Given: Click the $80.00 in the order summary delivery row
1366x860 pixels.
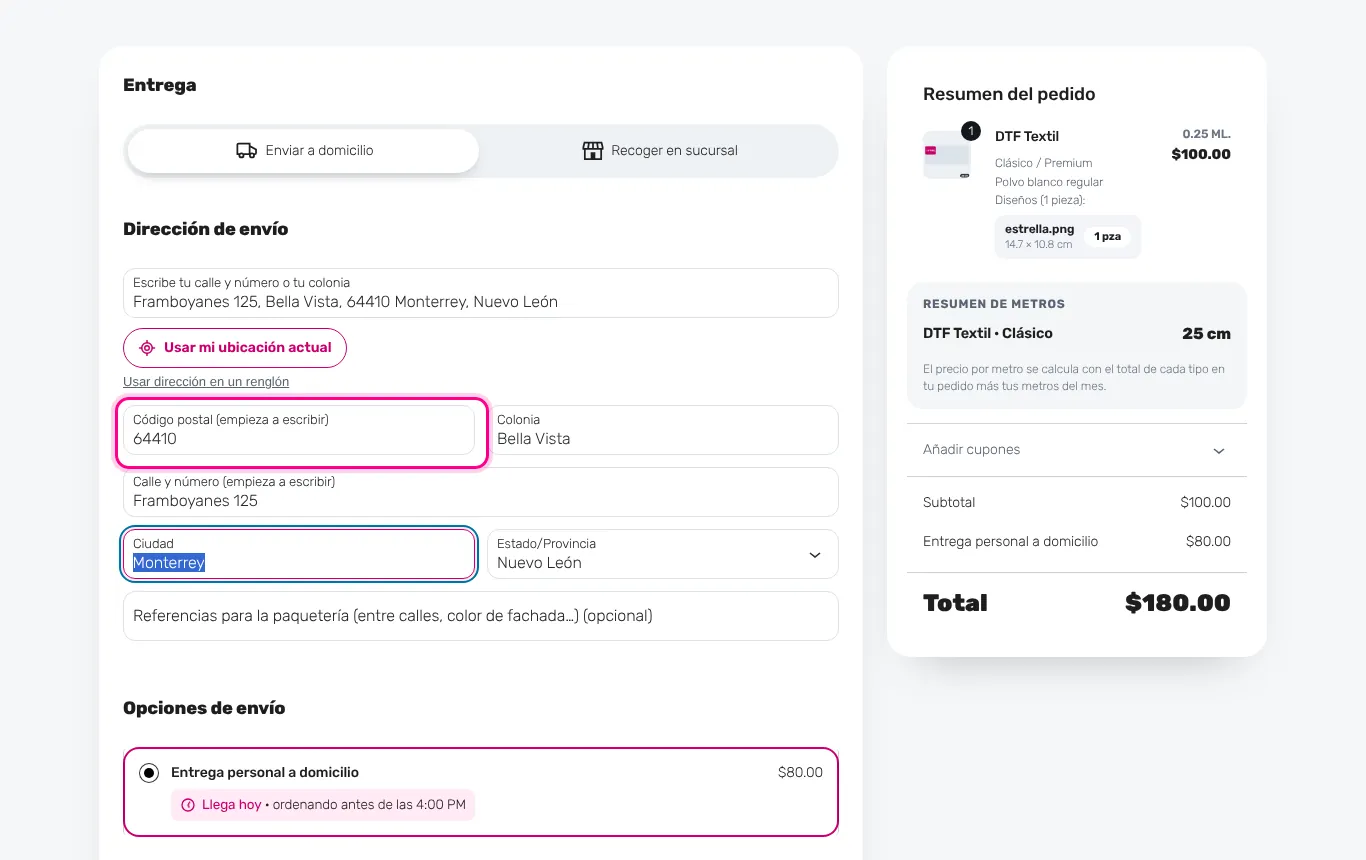Looking at the screenshot, I should pyautogui.click(x=1208, y=542).
